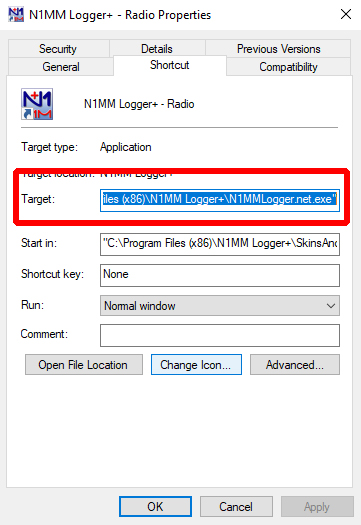361x525 pixels.
Task: Click the 'Target:' label
Action: [x=38, y=199]
